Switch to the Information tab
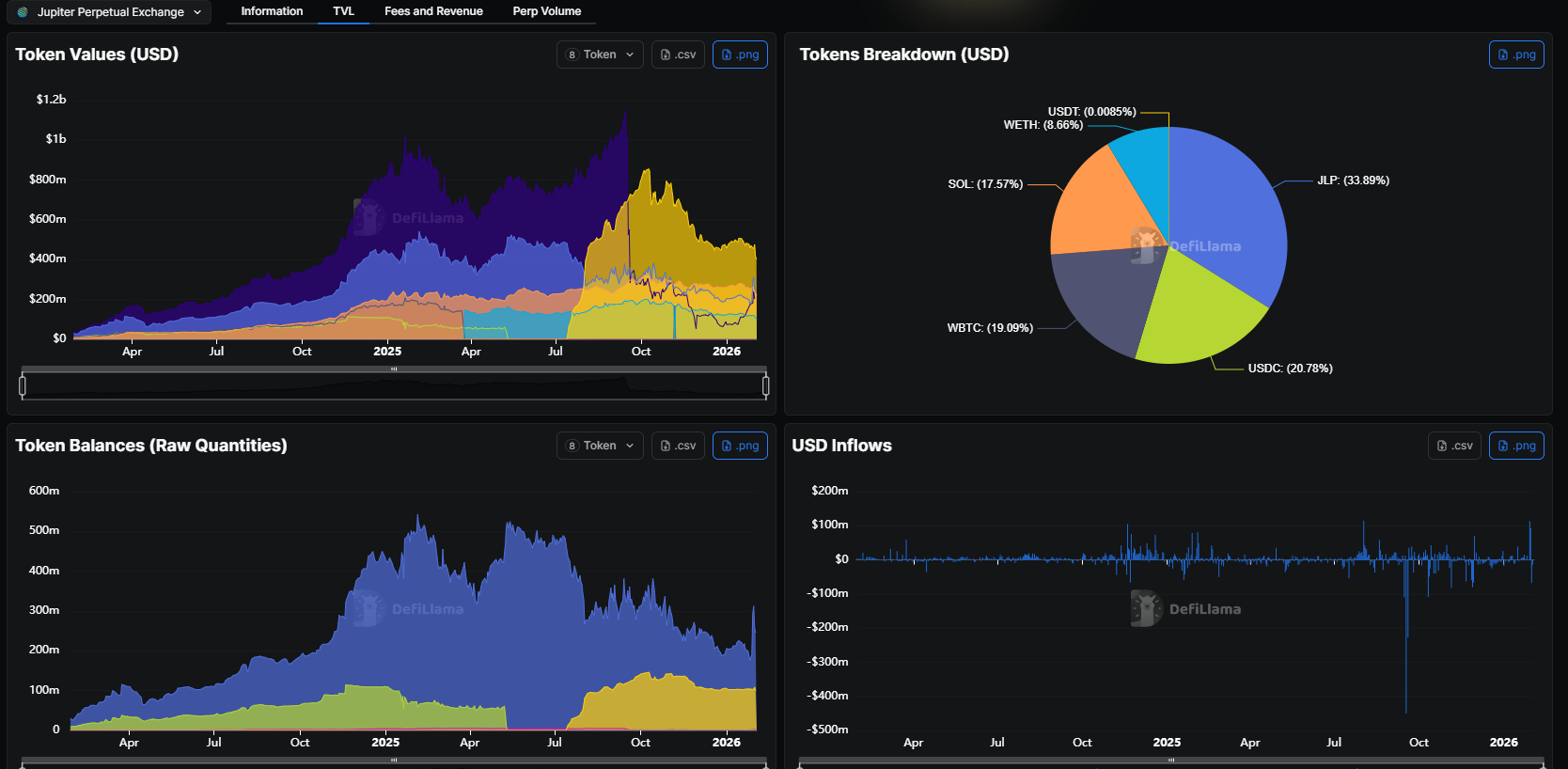 click(272, 11)
